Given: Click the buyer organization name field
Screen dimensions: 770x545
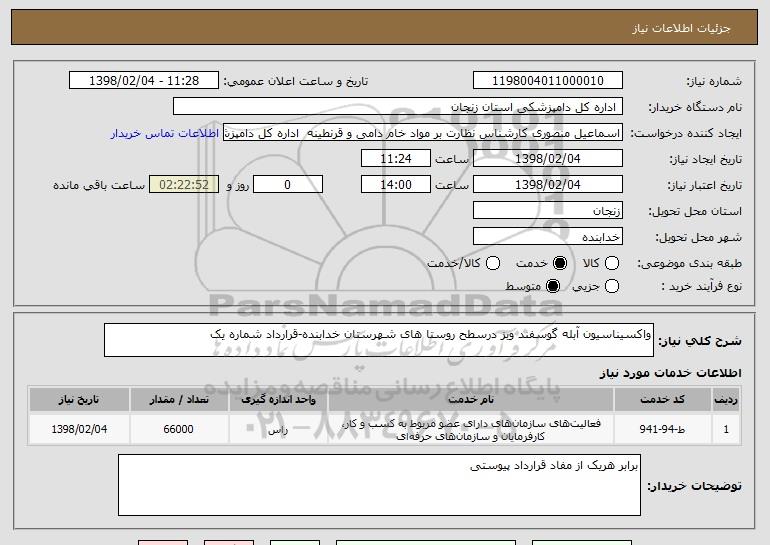Looking at the screenshot, I should point(398,107).
